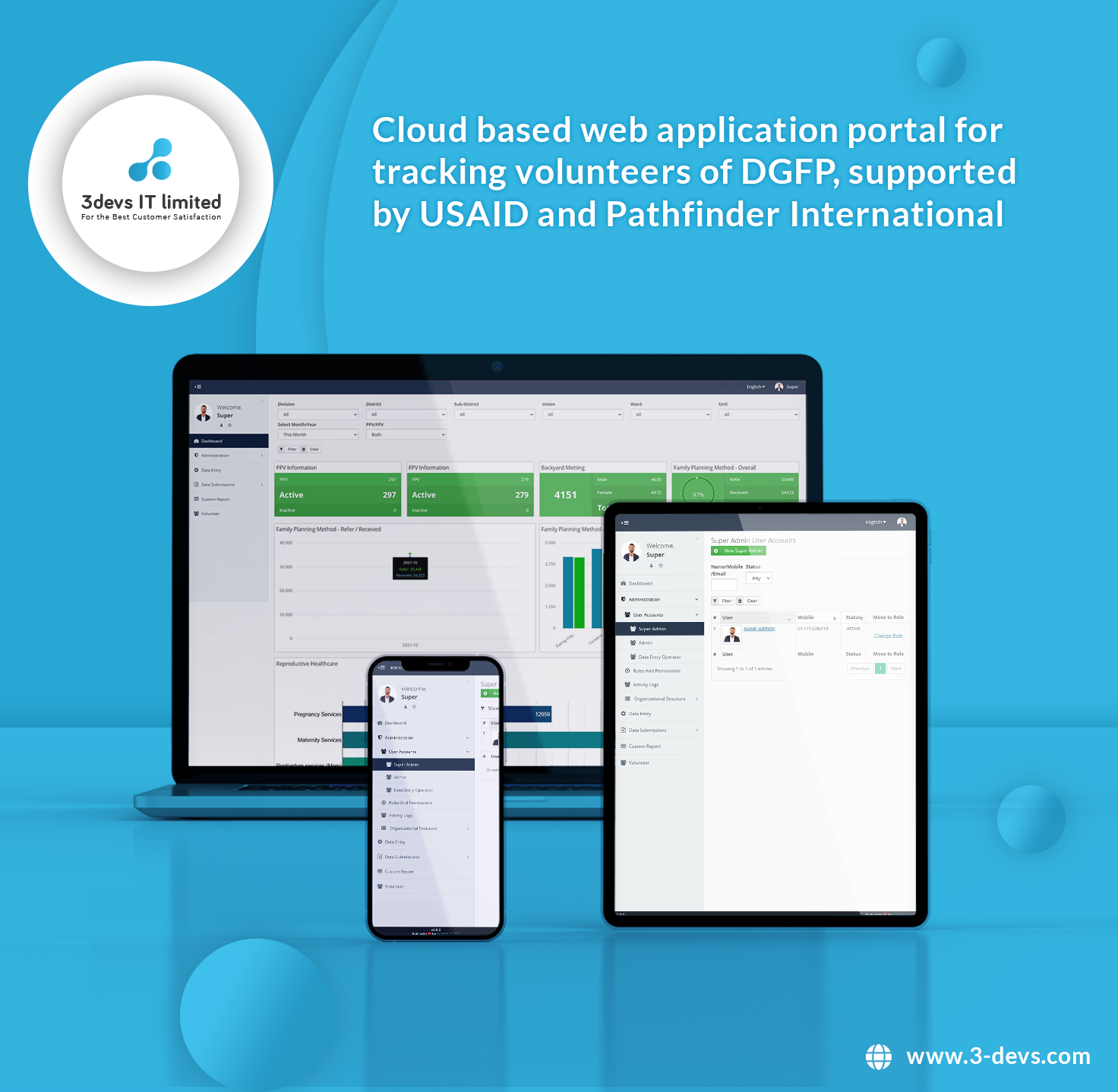Open Status Any dropdown on tablet

point(759,578)
